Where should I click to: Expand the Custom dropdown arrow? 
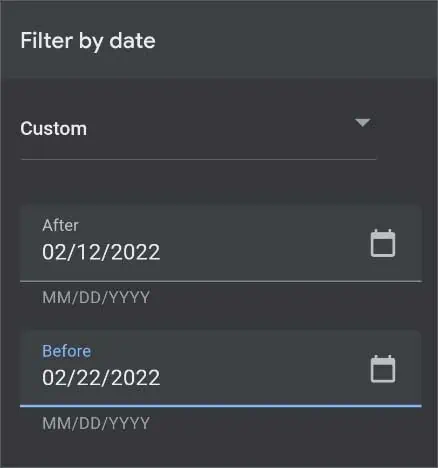pos(363,123)
